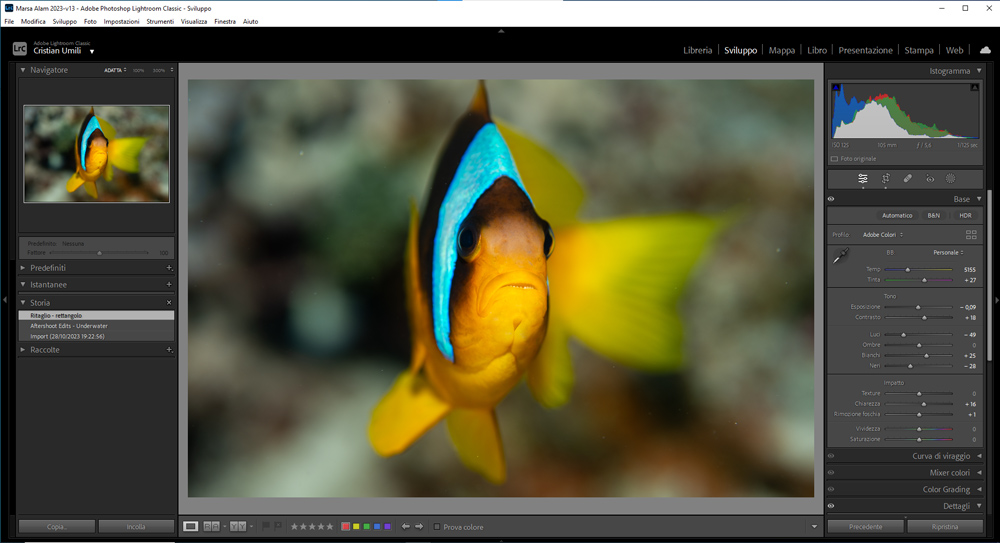Switch to the Libreria module
The height and width of the screenshot is (543, 1000).
pos(697,50)
